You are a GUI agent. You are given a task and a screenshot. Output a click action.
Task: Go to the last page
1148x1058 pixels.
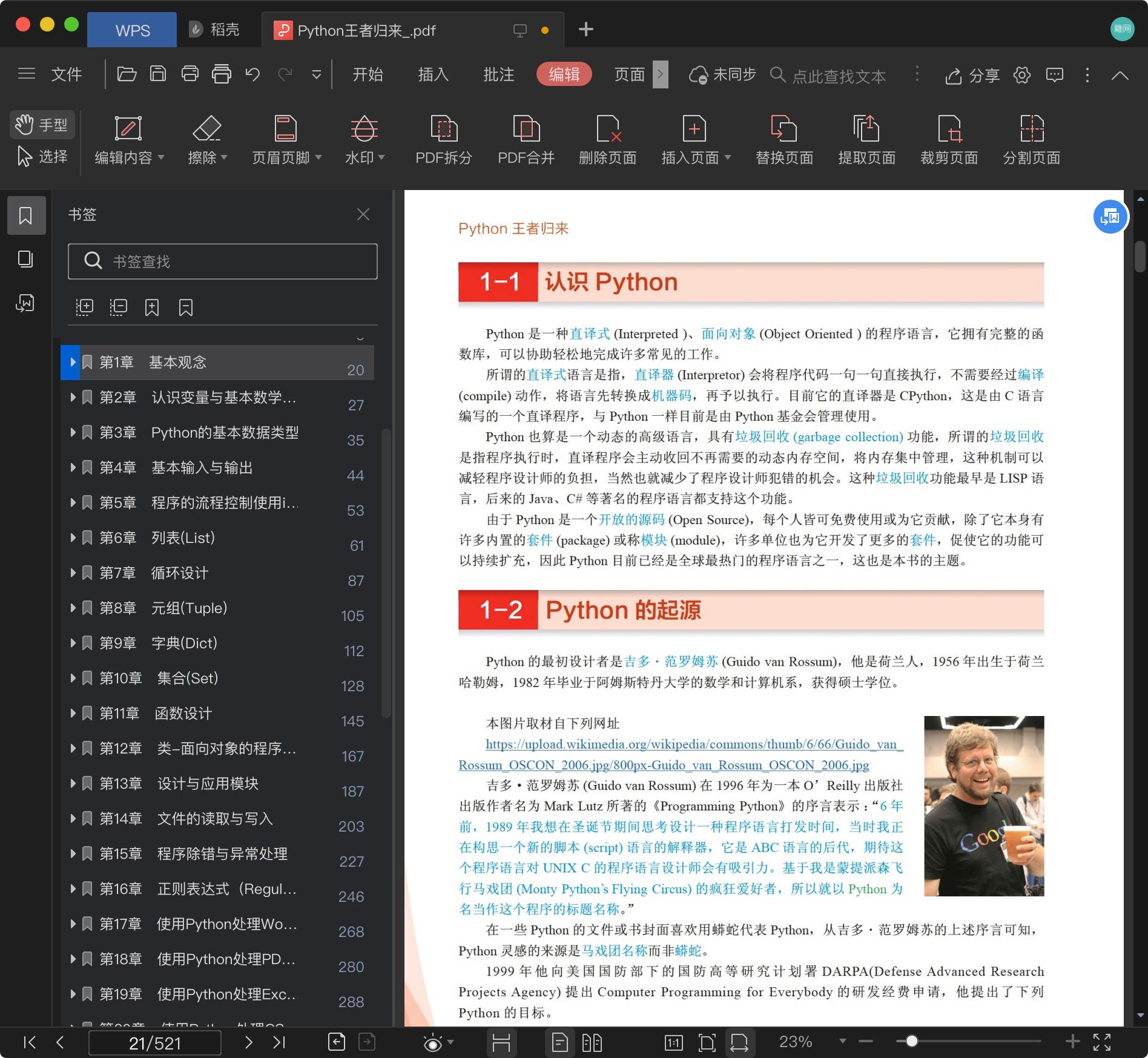coord(279,1042)
